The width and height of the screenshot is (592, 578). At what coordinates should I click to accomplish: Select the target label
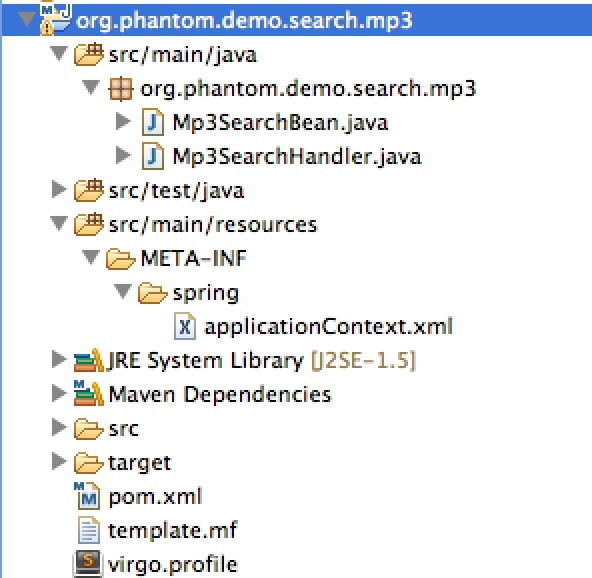[140, 464]
